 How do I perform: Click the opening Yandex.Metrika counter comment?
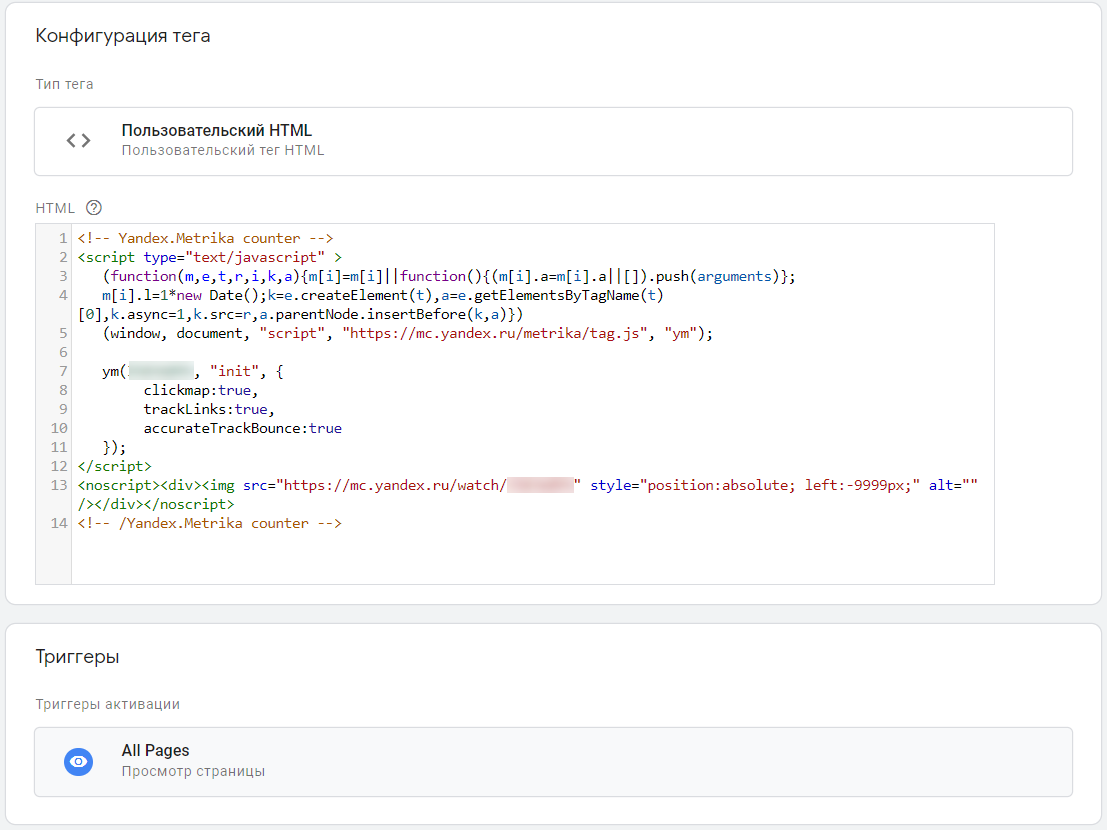pyautogui.click(x=205, y=238)
